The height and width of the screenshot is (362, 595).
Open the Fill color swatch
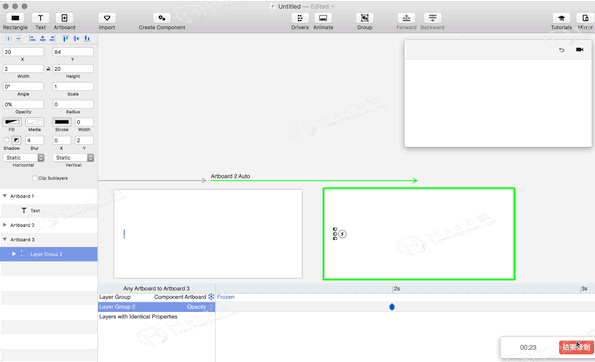[12, 122]
